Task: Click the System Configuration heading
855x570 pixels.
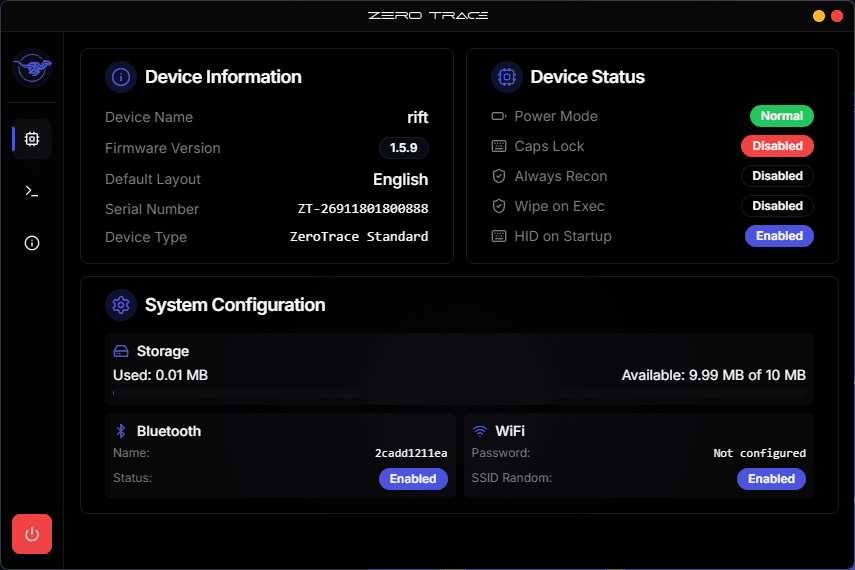Action: point(235,305)
